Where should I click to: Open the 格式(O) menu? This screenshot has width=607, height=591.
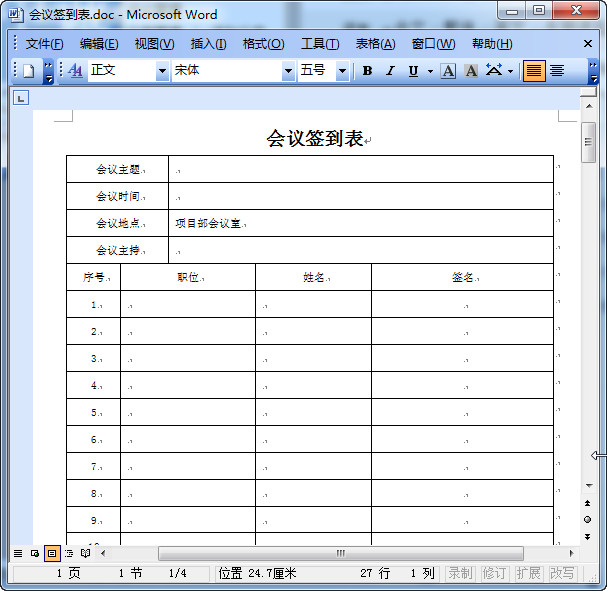[x=264, y=44]
